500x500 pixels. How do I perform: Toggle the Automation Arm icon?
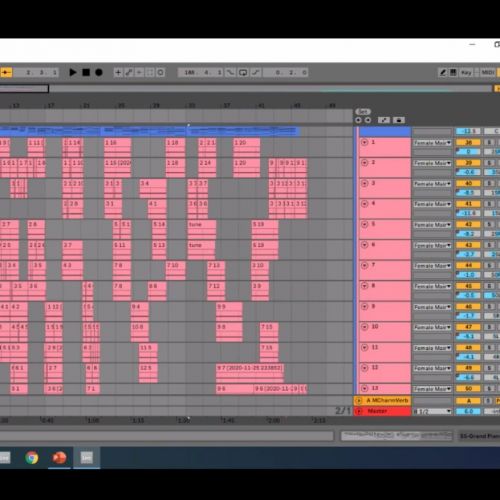(129, 72)
